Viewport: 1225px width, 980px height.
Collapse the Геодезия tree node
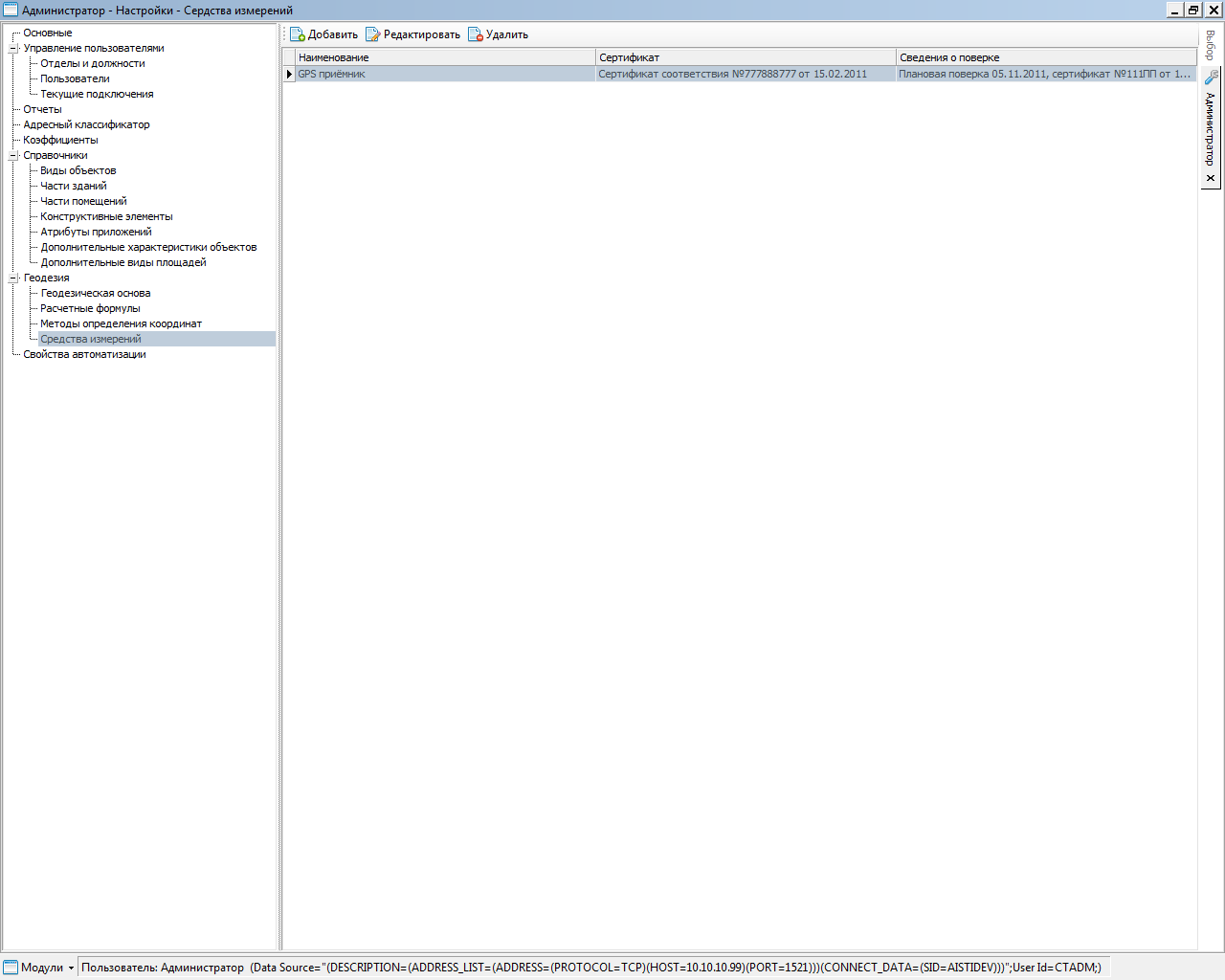point(13,278)
